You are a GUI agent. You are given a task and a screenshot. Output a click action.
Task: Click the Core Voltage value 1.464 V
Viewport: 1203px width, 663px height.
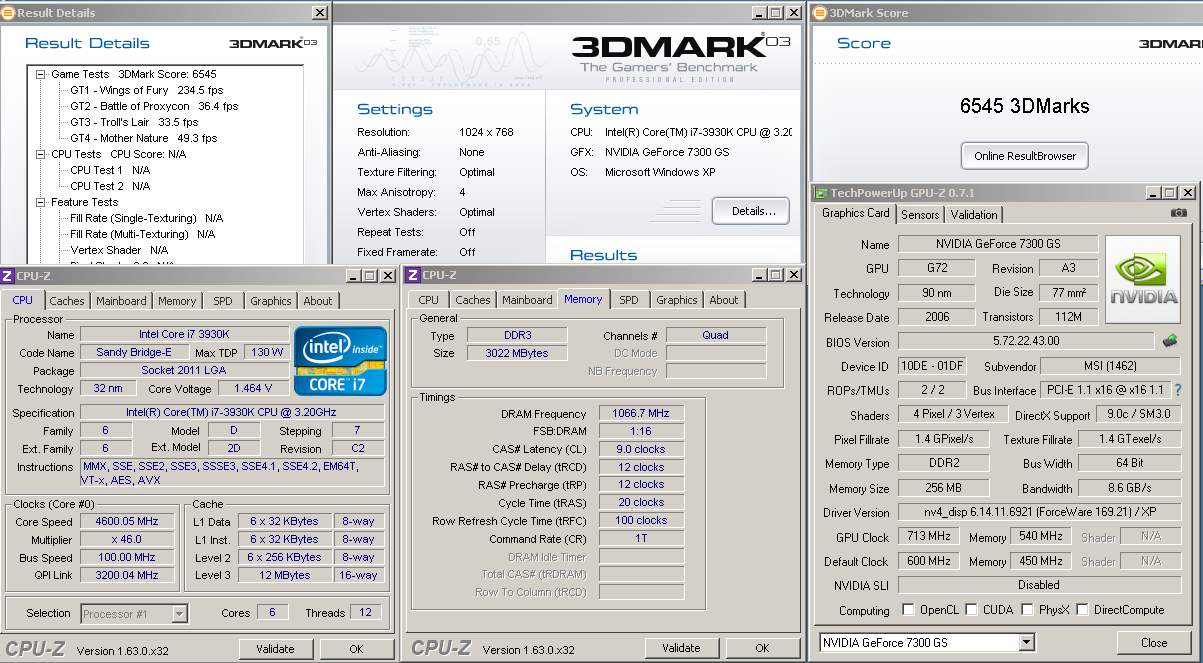pos(252,389)
